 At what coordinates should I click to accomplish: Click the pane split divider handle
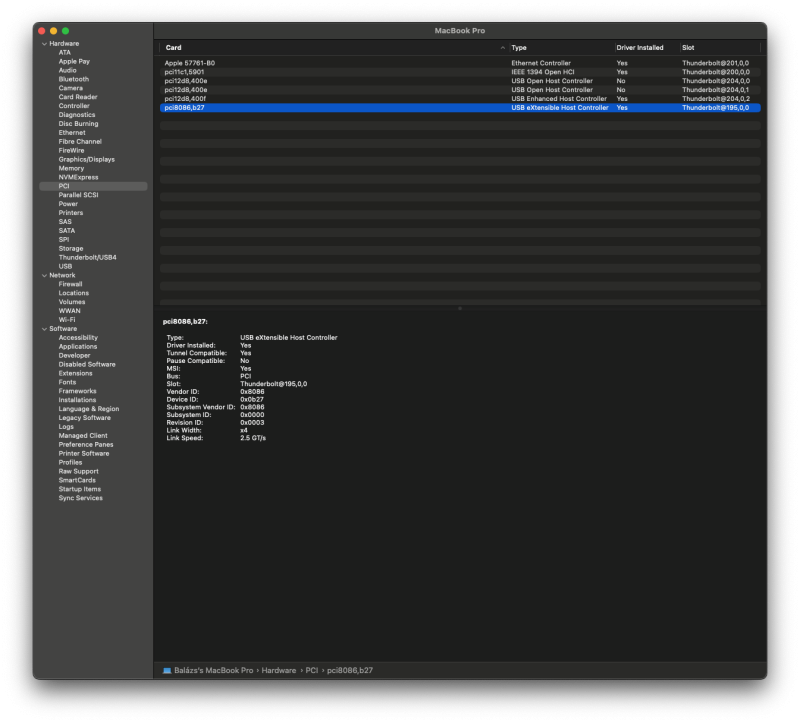pos(460,309)
